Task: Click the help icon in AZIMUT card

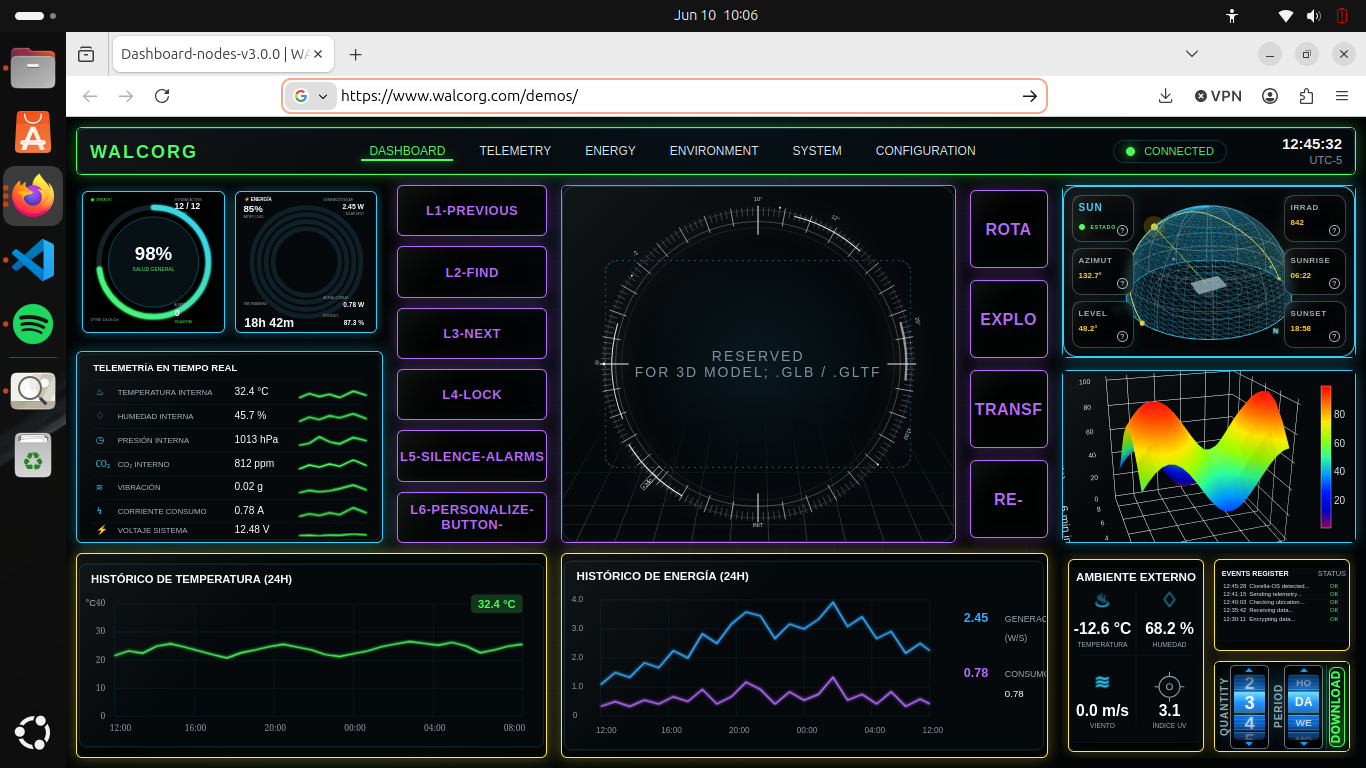Action: click(1122, 284)
